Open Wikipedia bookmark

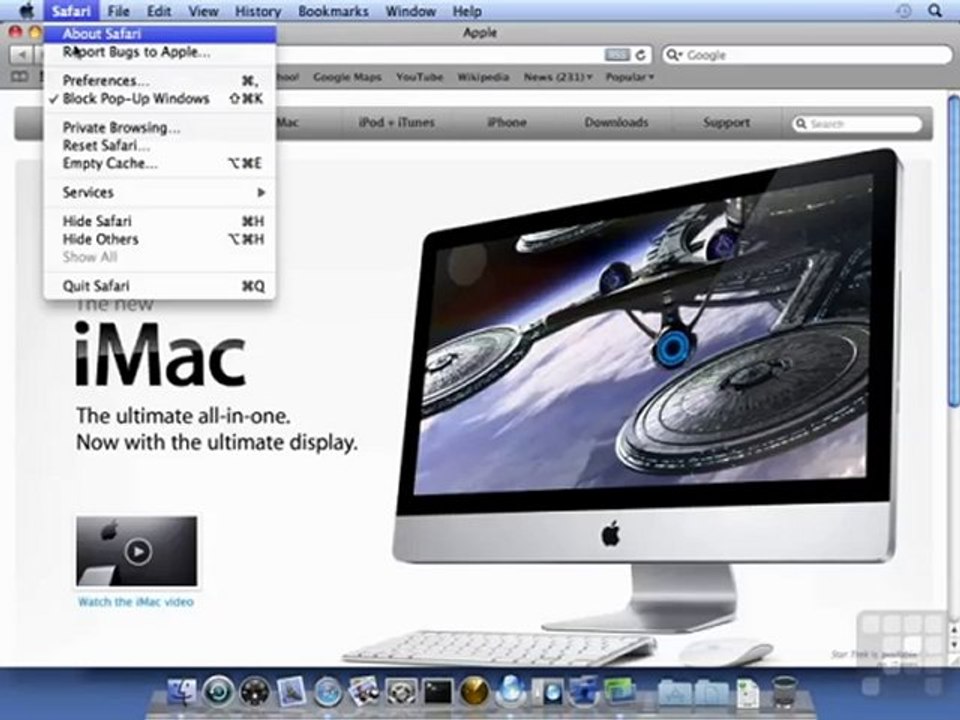pyautogui.click(x=483, y=77)
